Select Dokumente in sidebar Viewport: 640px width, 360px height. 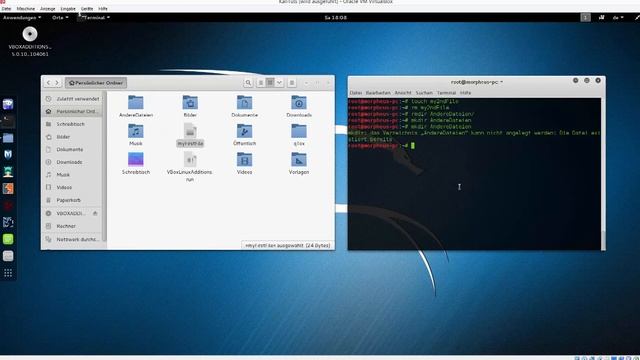click(x=73, y=149)
